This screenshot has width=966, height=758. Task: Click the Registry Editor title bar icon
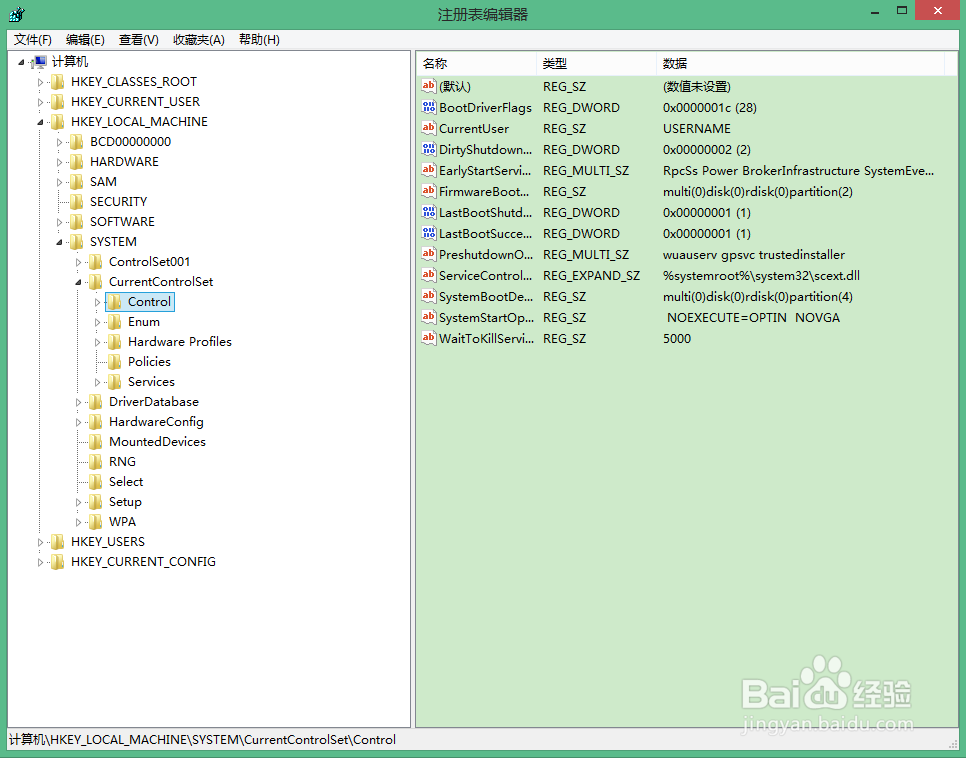coord(17,14)
